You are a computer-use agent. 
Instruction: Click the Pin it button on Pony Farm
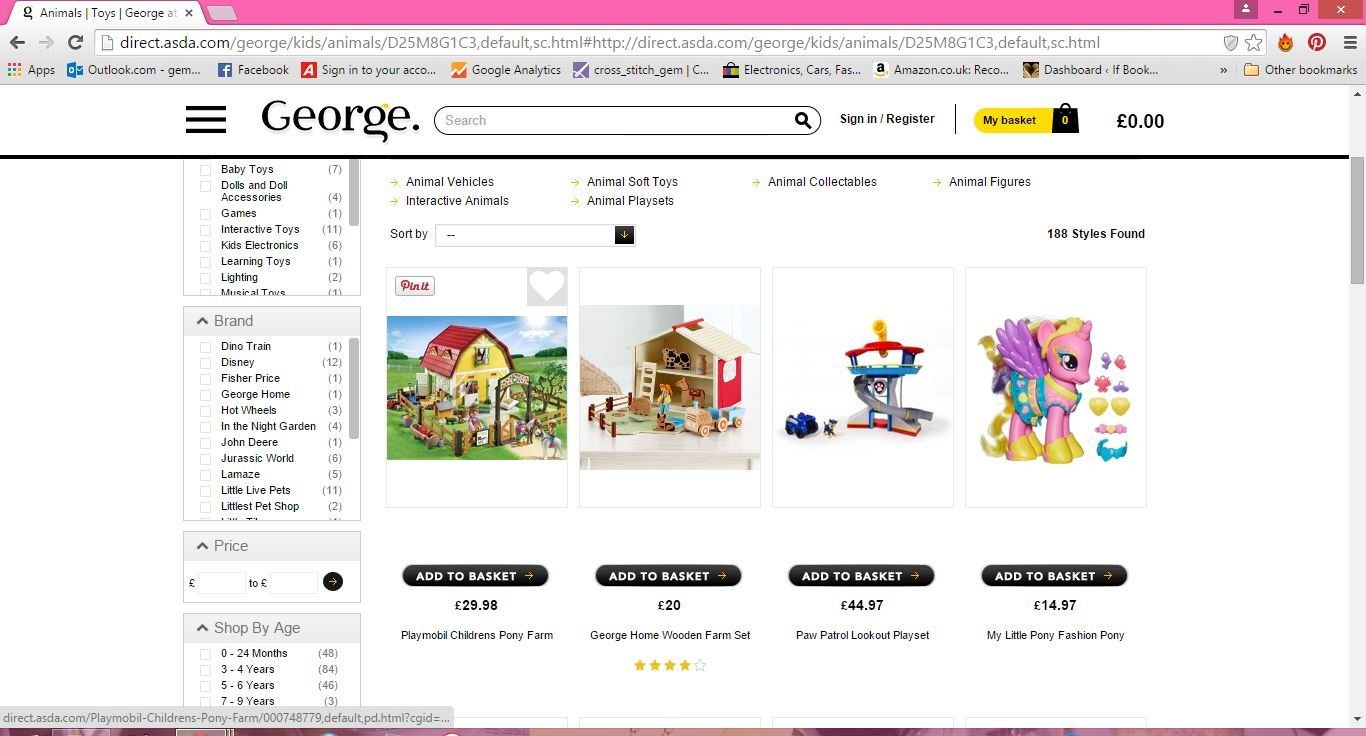coord(414,286)
